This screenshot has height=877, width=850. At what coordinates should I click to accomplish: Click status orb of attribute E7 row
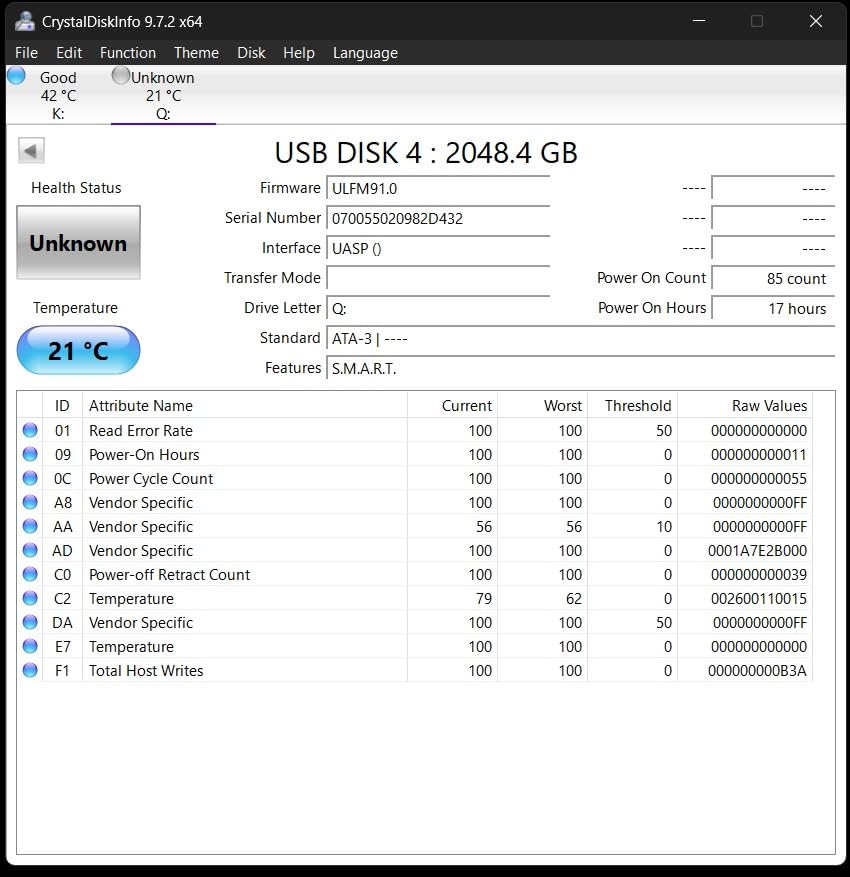pos(30,647)
